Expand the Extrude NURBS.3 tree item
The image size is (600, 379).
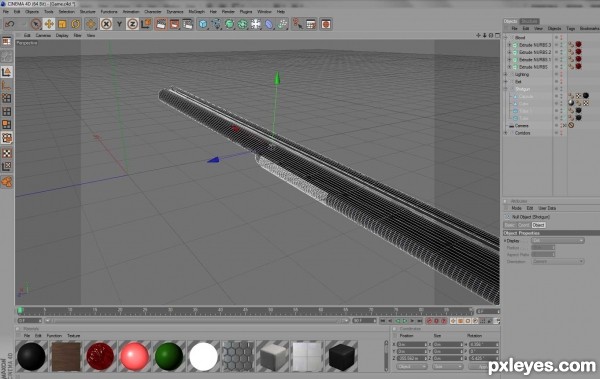pos(509,45)
